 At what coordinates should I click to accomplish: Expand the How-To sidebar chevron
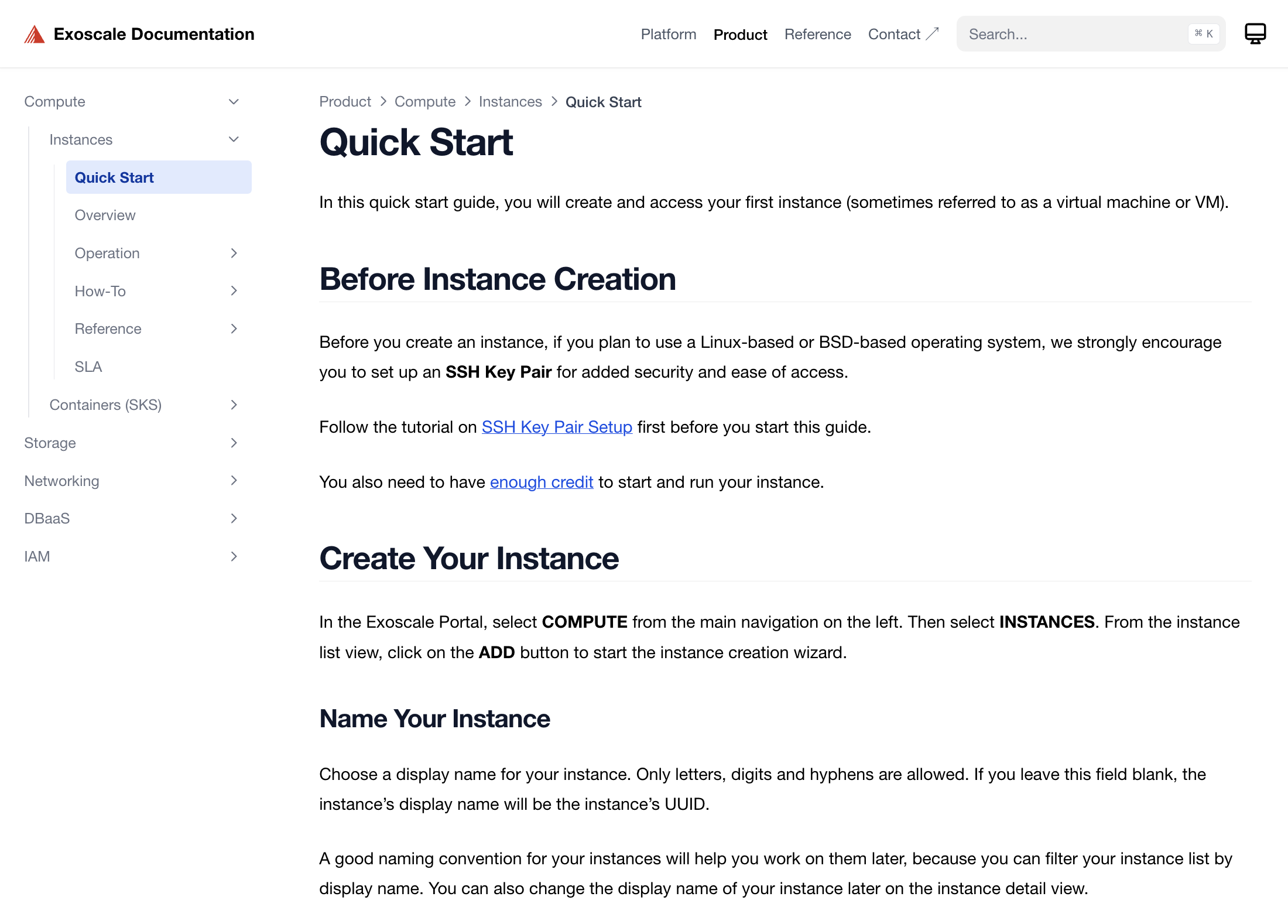[x=234, y=291]
